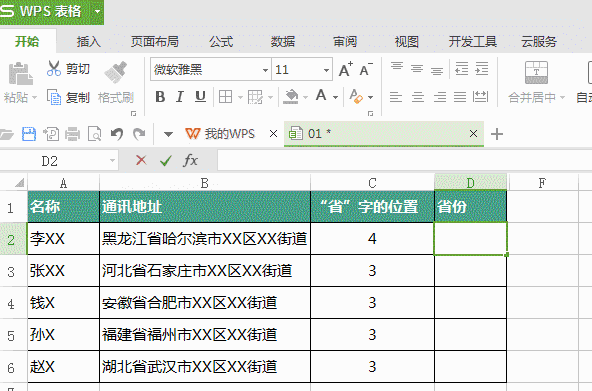Align text right
Viewport: 592px width, 391px height.
(x=439, y=97)
